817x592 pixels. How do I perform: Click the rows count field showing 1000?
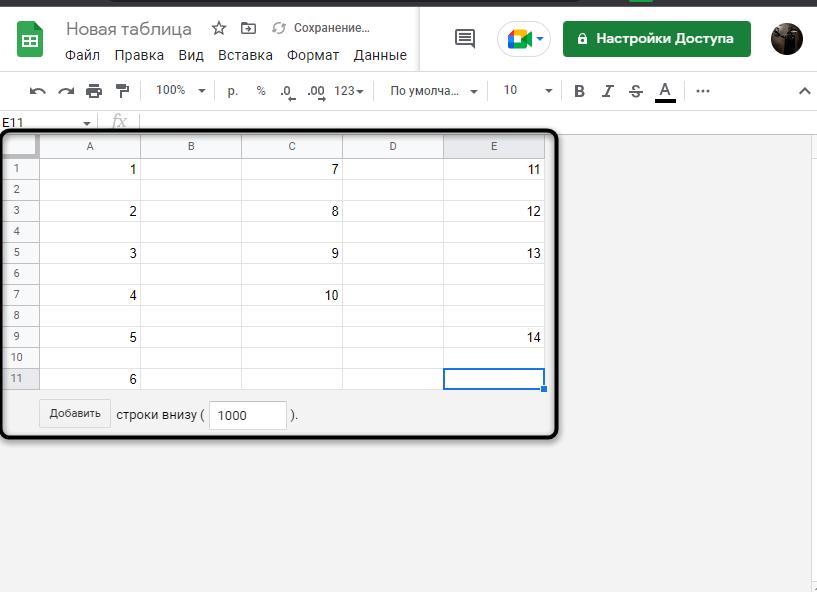(247, 415)
